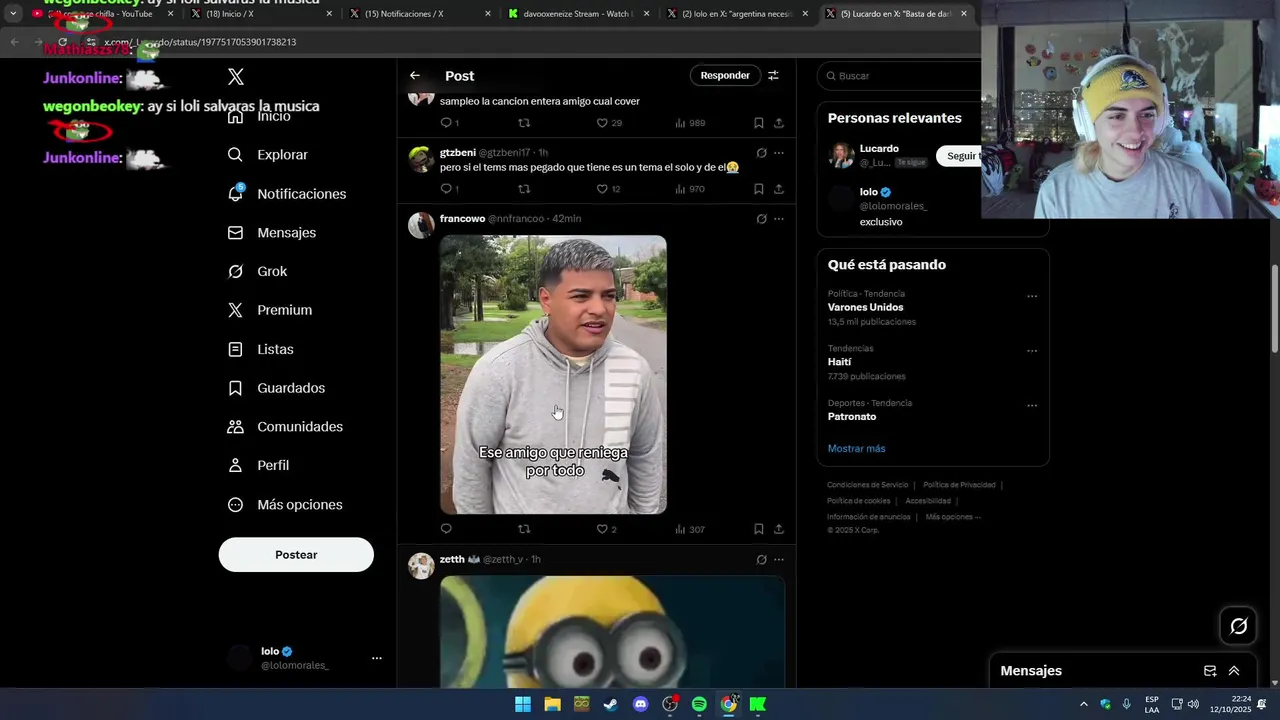This screenshot has height=720, width=1280.
Task: Click the Postear button
Action: pyautogui.click(x=296, y=555)
